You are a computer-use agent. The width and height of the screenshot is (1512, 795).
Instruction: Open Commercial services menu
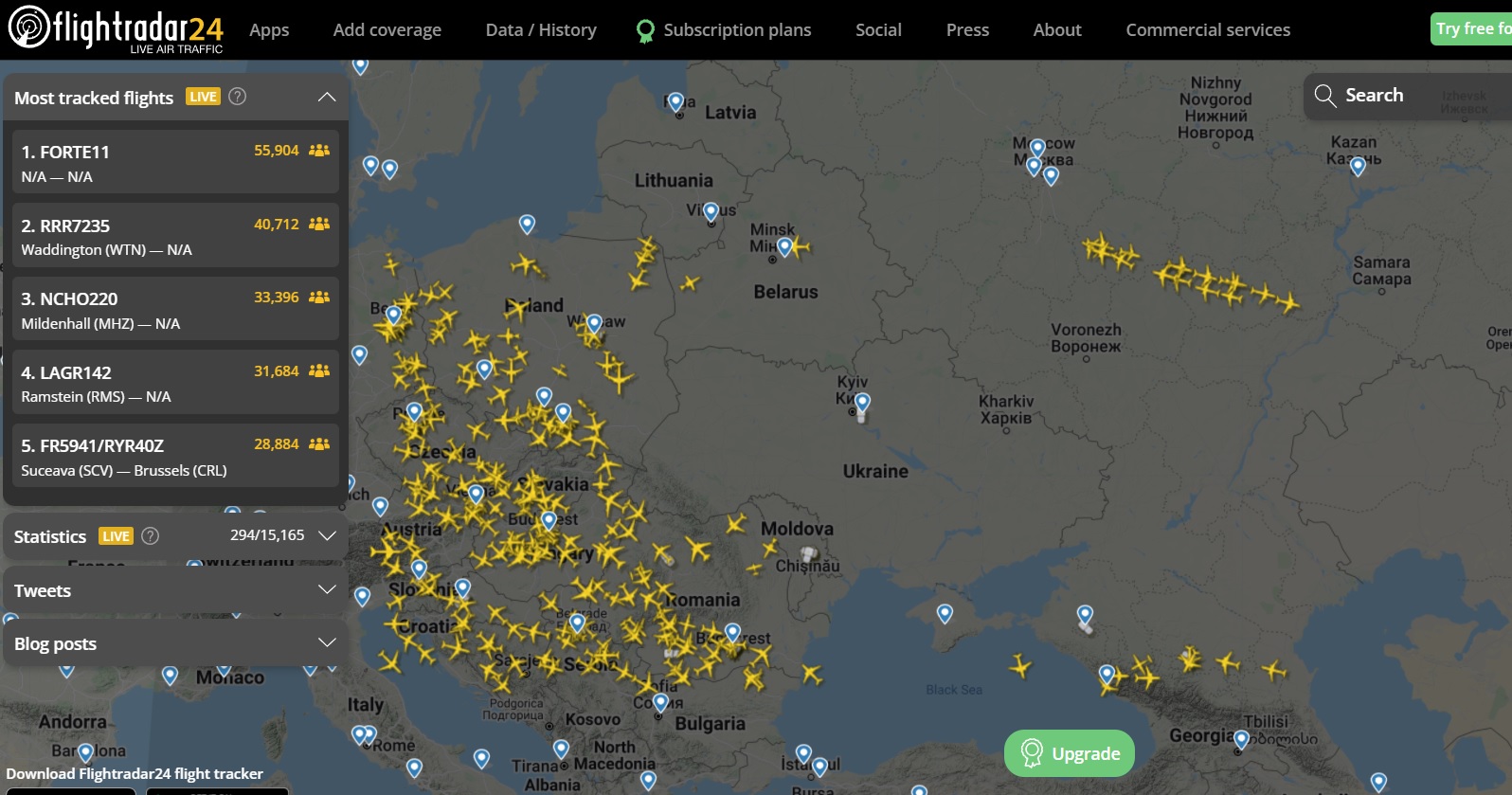tap(1208, 30)
